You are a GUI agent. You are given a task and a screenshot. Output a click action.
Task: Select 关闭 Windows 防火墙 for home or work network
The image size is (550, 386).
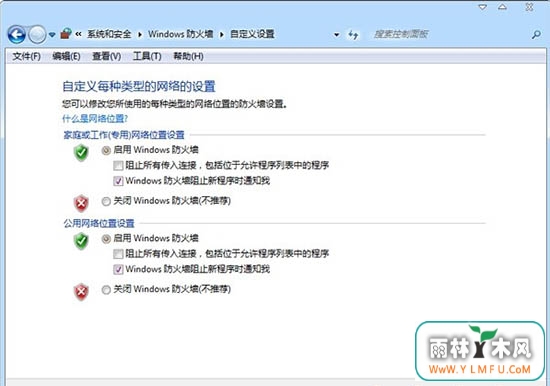point(106,201)
